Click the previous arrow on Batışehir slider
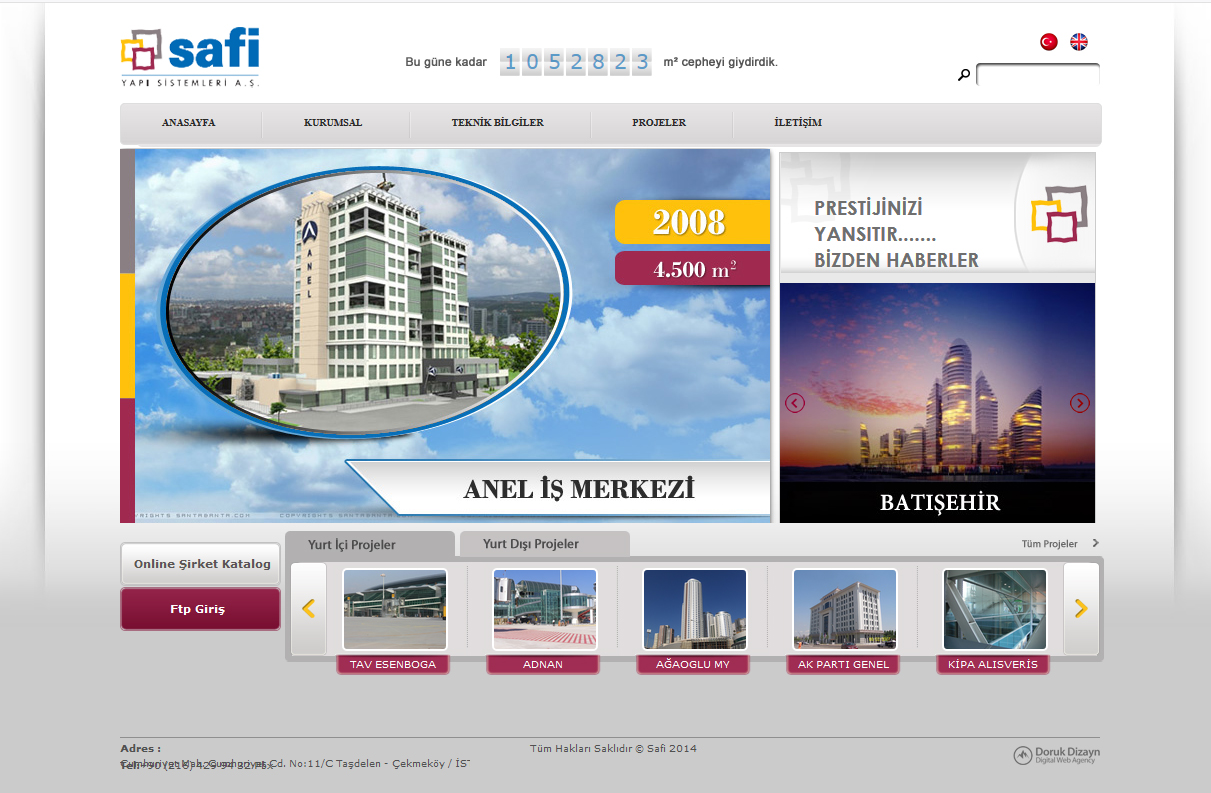The height and width of the screenshot is (793, 1211). [795, 403]
